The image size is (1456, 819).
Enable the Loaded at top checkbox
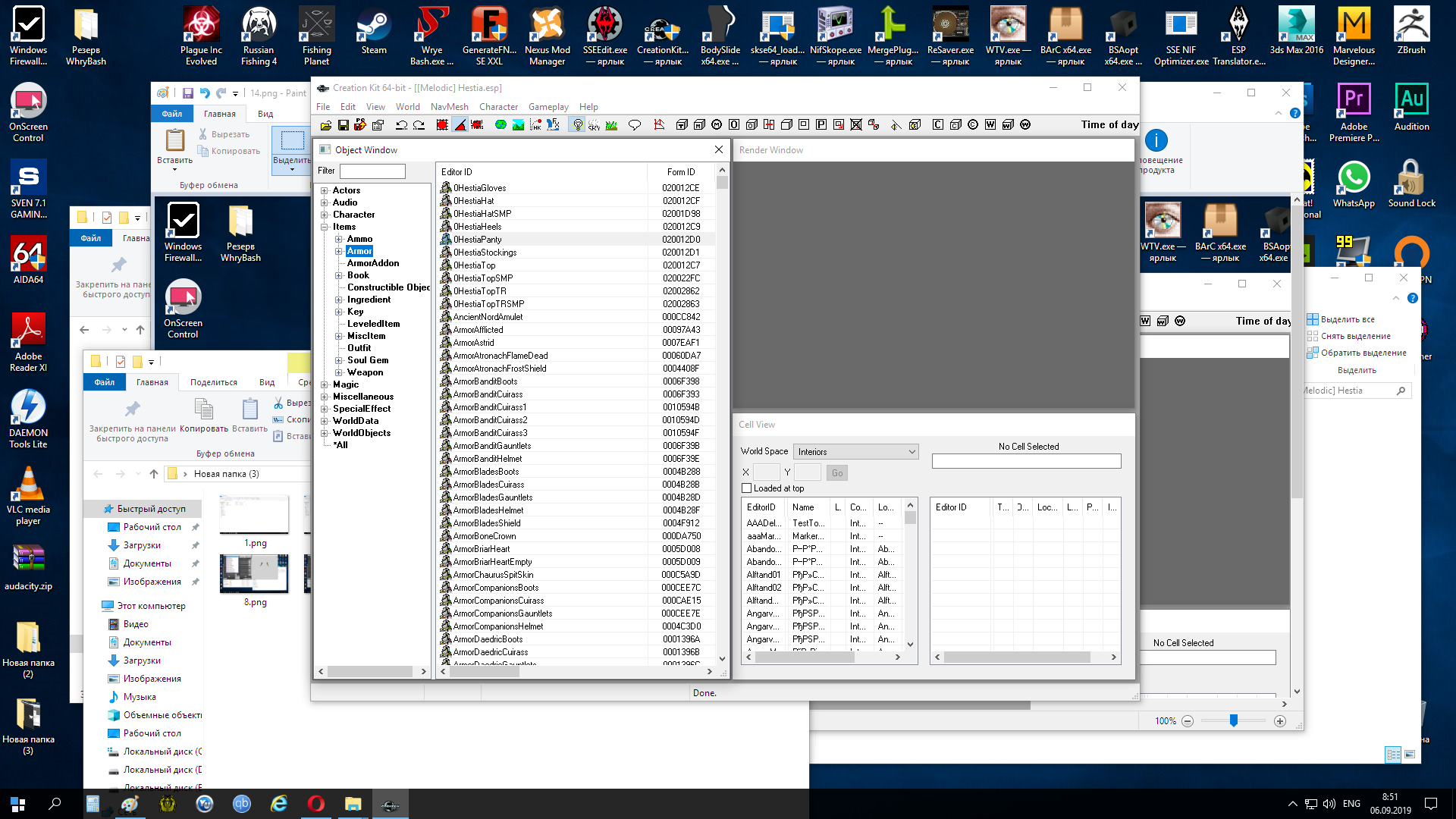click(x=747, y=488)
